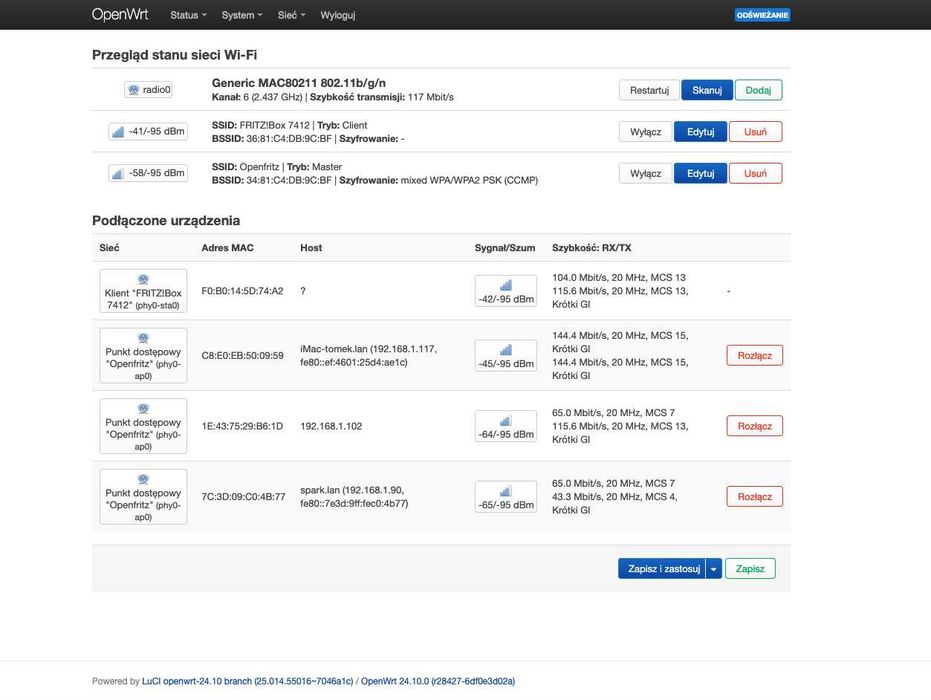Click MAC address 7C:3D:09:C0:4B:77
The image size is (931, 700).
tap(243, 497)
